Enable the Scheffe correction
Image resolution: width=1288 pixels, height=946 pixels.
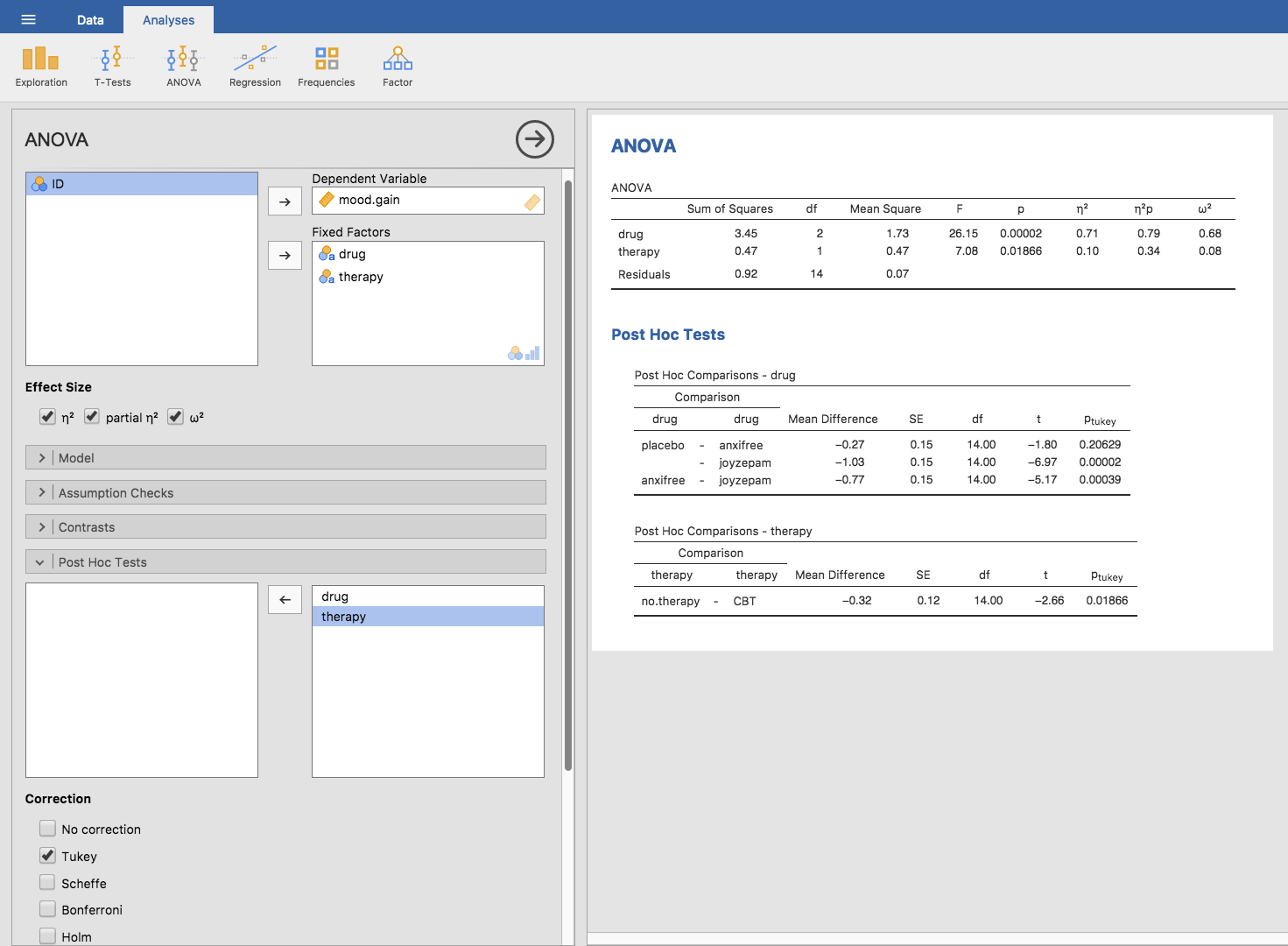tap(47, 883)
